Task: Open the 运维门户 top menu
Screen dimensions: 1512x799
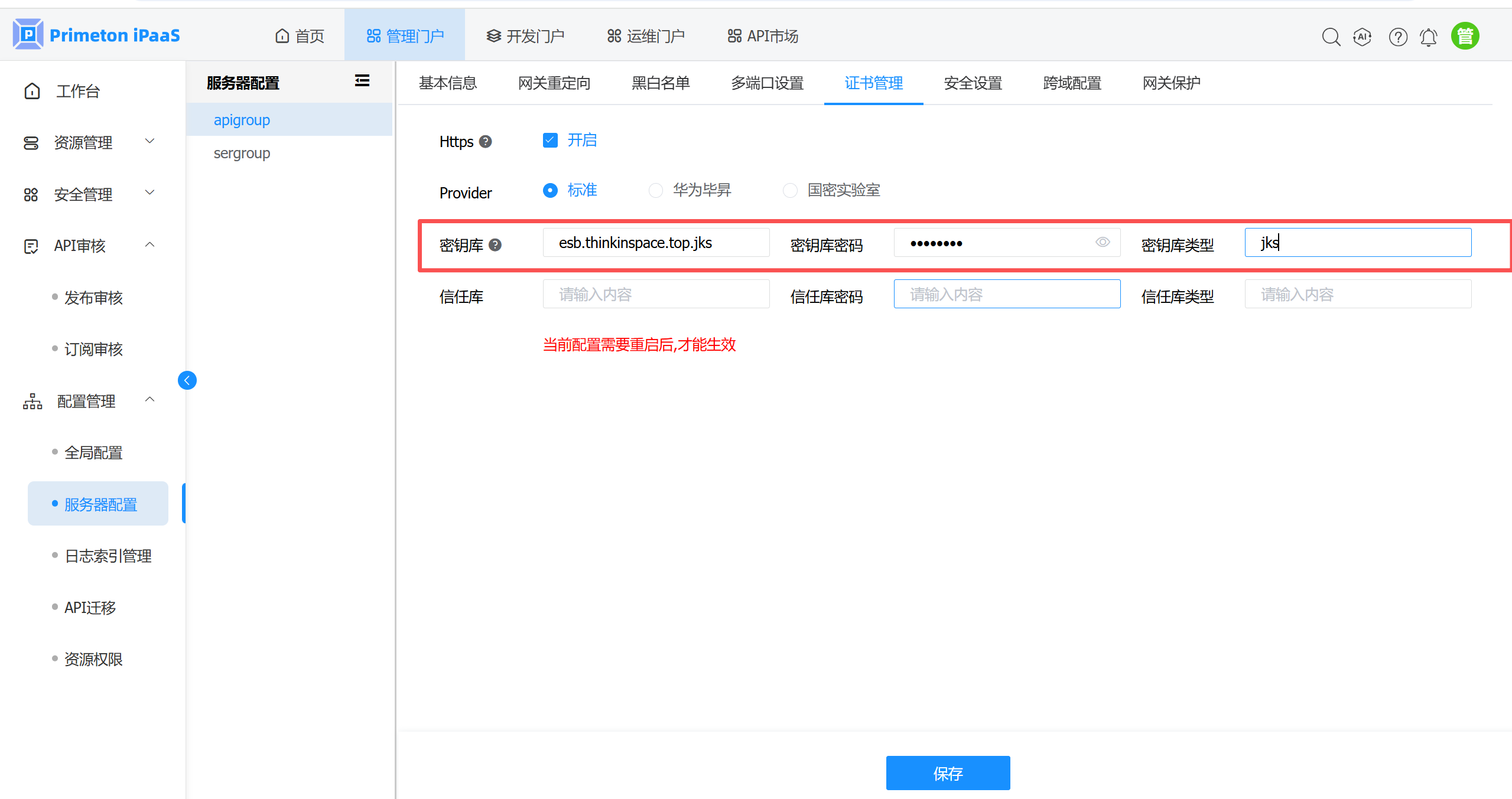Action: click(x=646, y=36)
